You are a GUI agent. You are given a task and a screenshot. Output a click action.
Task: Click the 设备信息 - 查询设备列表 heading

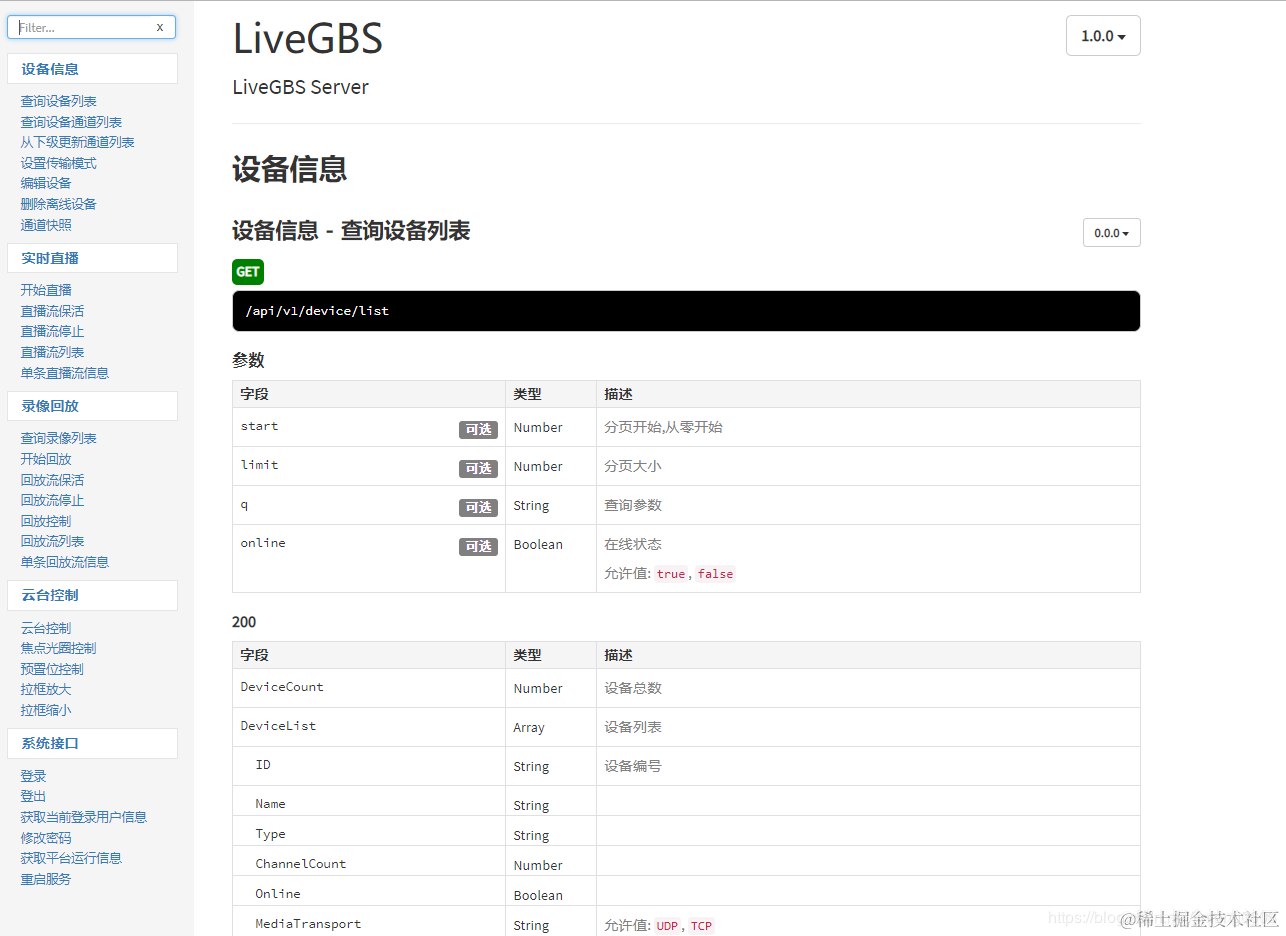pyautogui.click(x=351, y=231)
